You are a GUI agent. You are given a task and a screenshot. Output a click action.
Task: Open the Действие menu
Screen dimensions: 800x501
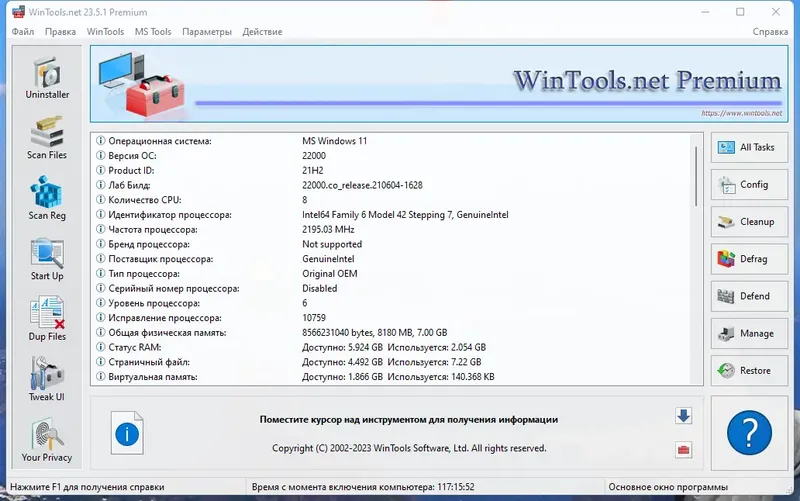point(262,32)
